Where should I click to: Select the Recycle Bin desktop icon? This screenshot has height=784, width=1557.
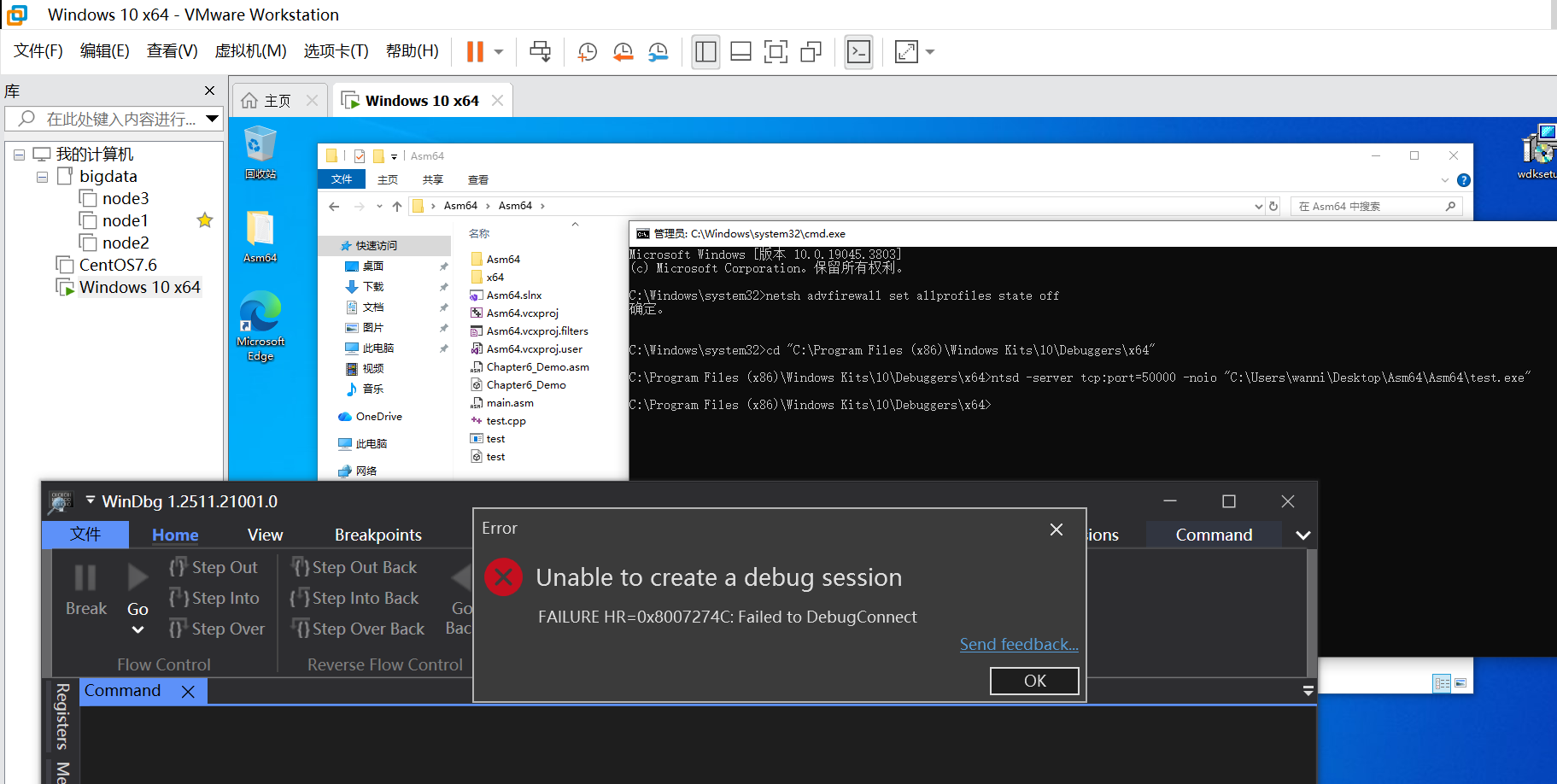[x=260, y=152]
